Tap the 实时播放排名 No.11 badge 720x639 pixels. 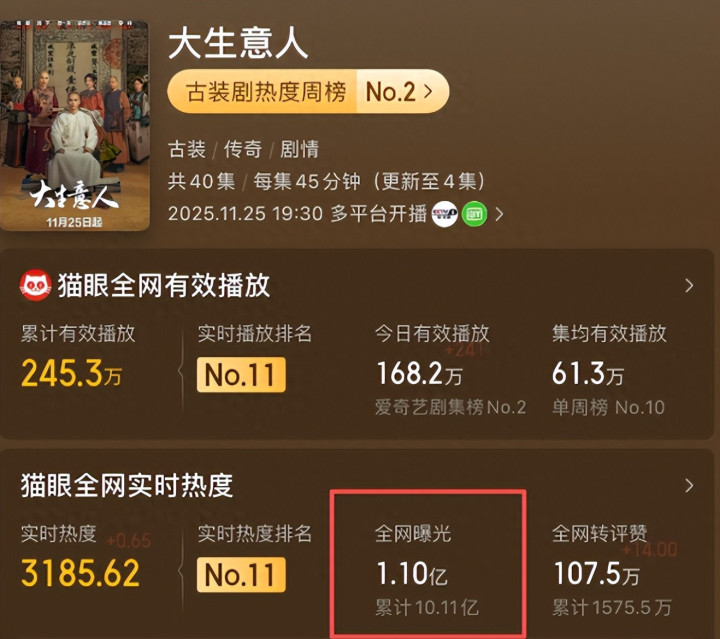click(241, 375)
